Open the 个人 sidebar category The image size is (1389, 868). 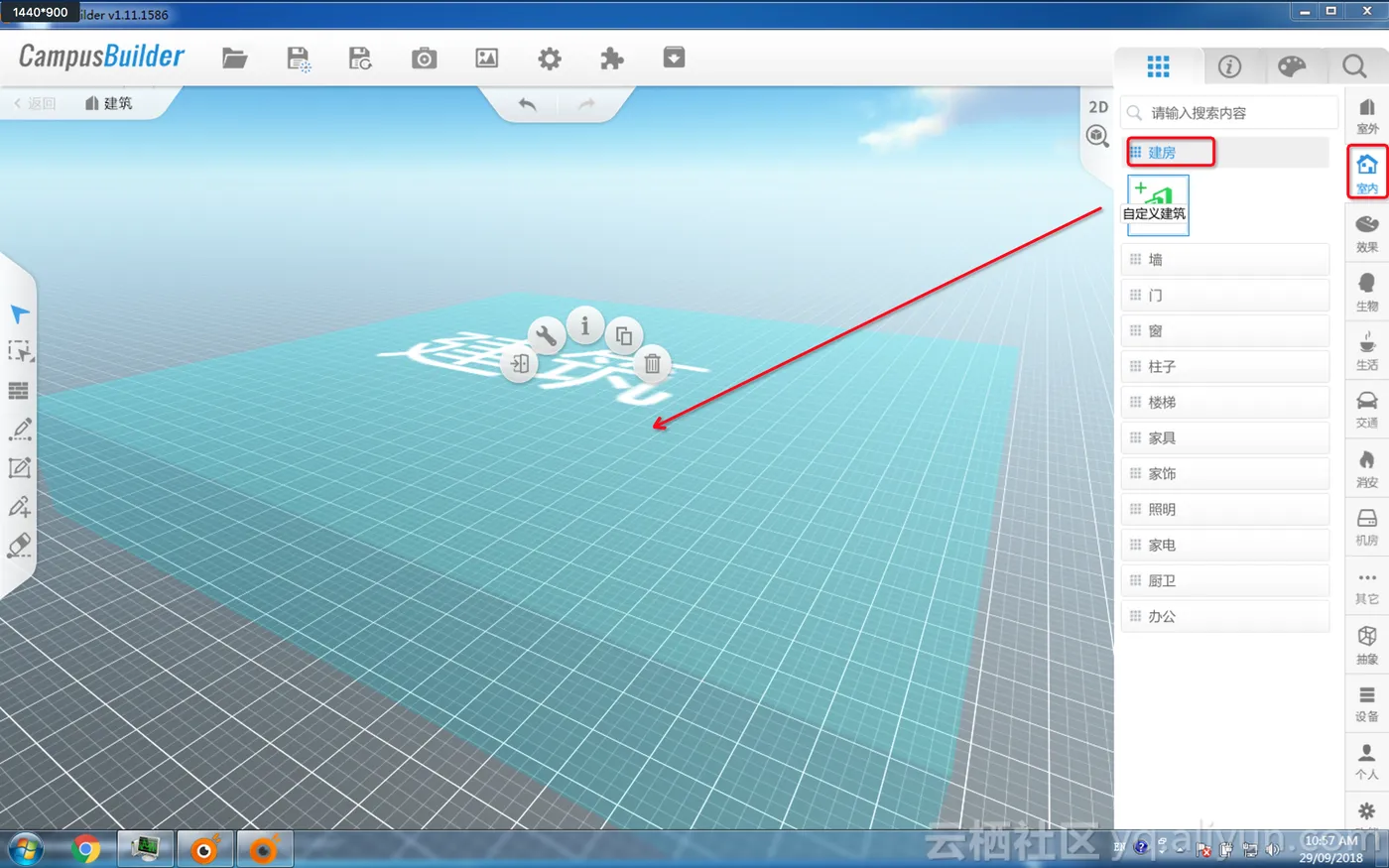(1366, 761)
